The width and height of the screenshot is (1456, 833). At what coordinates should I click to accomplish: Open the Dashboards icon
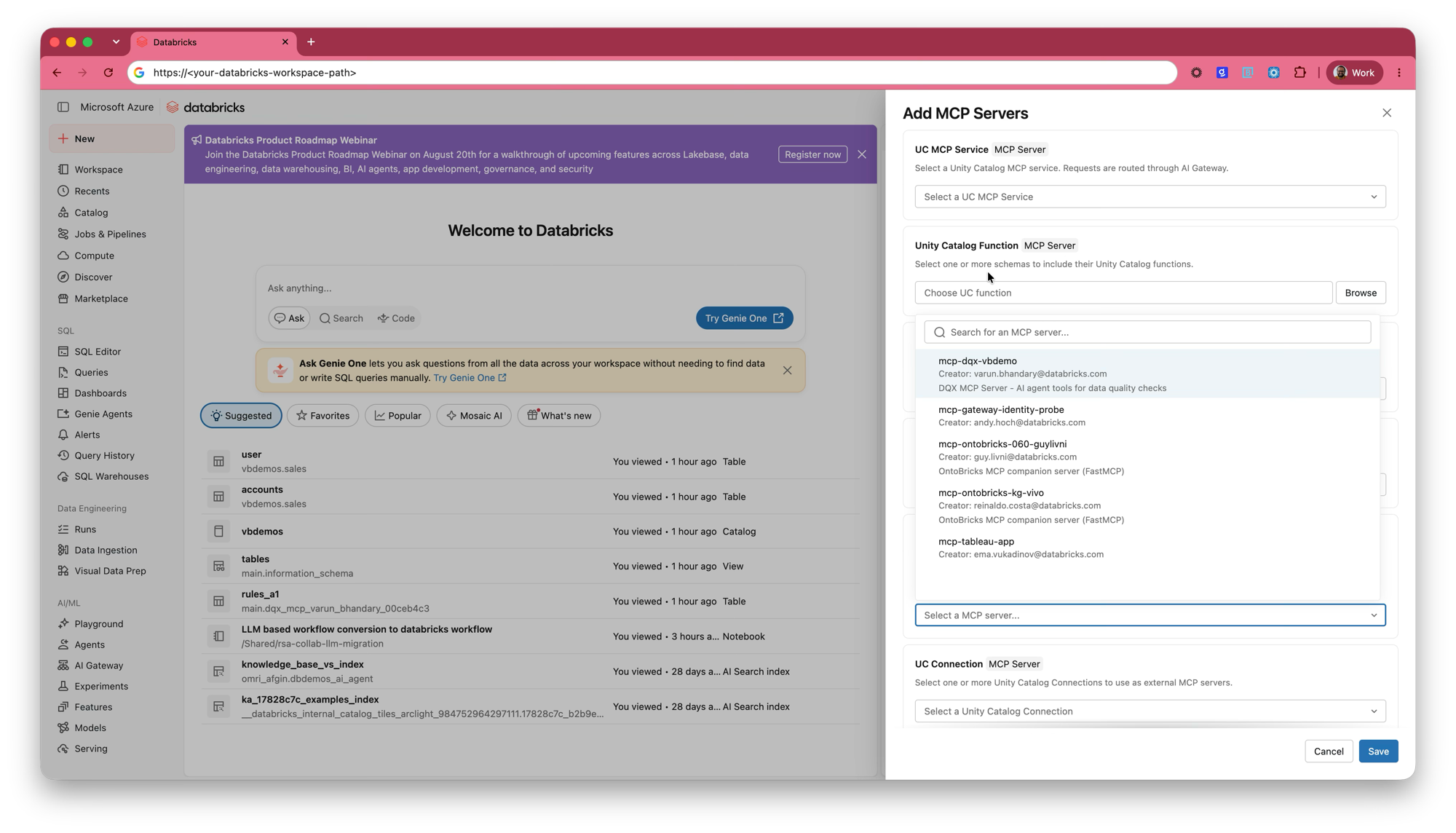click(63, 393)
